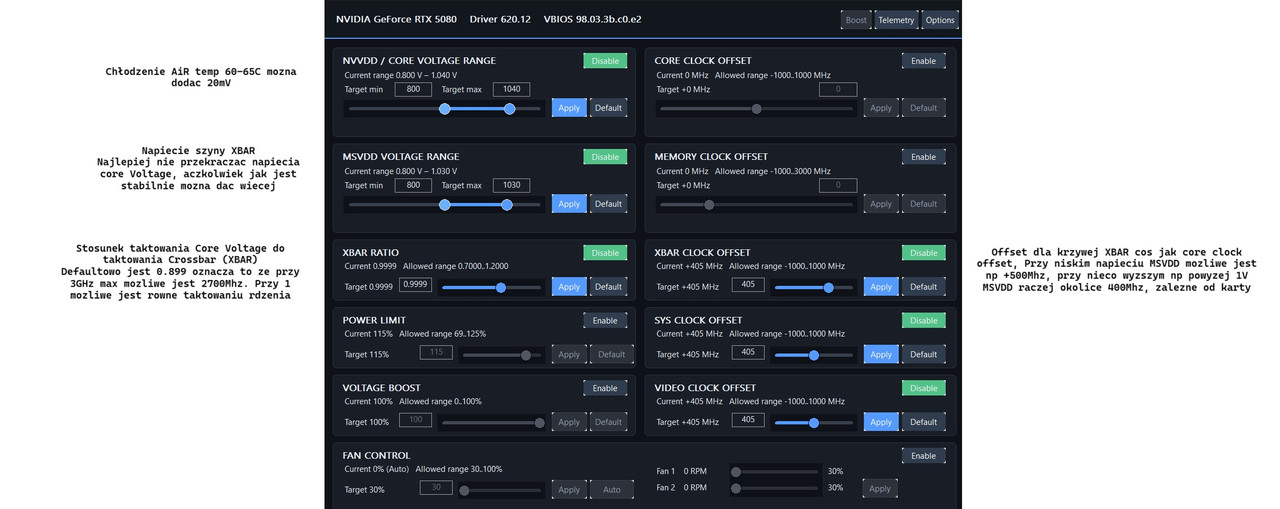Enable Fan Control
This screenshot has height=509, width=1280.
[923, 456]
